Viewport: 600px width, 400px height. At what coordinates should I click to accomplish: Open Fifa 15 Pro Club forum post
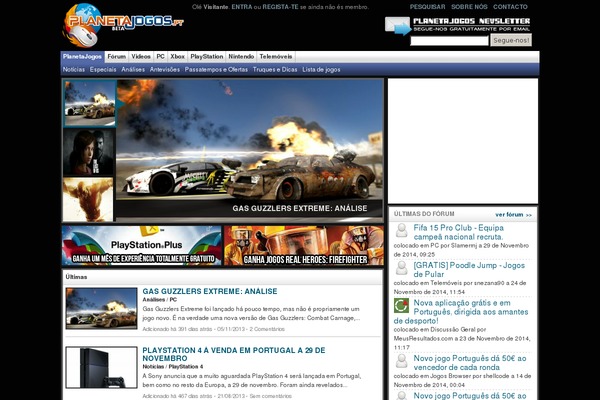pyautogui.click(x=458, y=232)
